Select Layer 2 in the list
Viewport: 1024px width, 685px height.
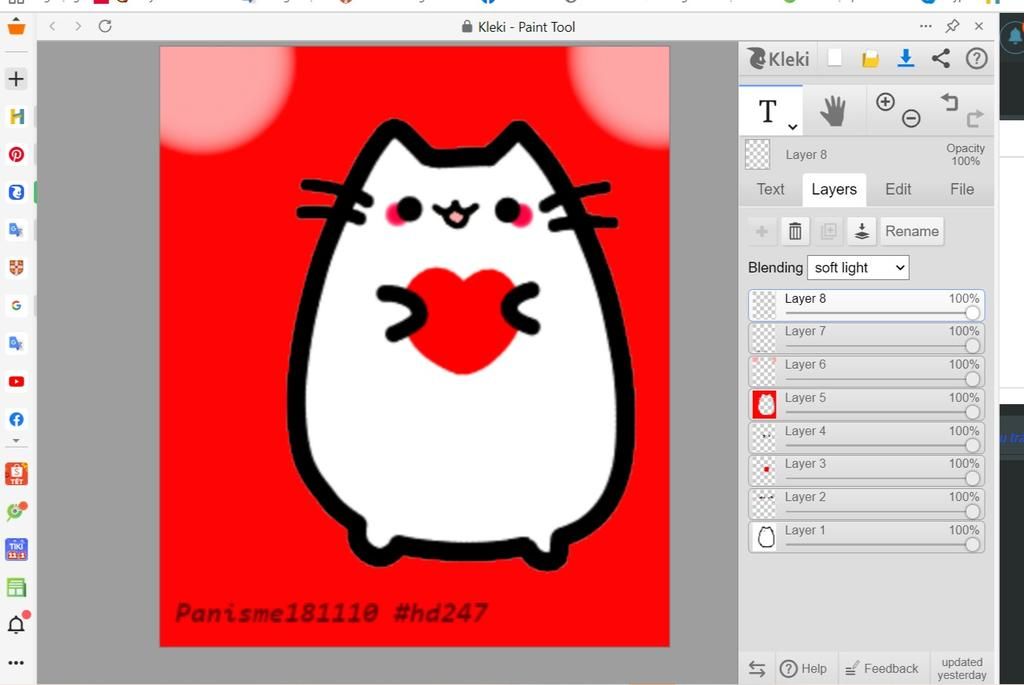(x=866, y=503)
